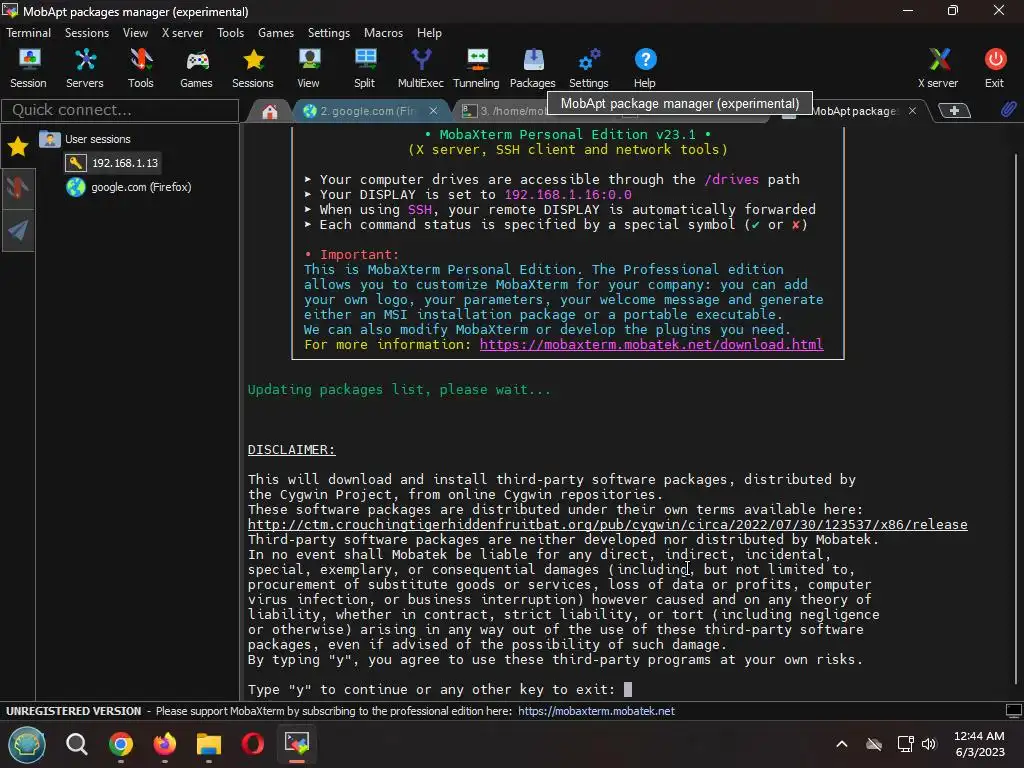Open Opera from the taskbar
Image resolution: width=1024 pixels, height=768 pixels.
coord(253,744)
